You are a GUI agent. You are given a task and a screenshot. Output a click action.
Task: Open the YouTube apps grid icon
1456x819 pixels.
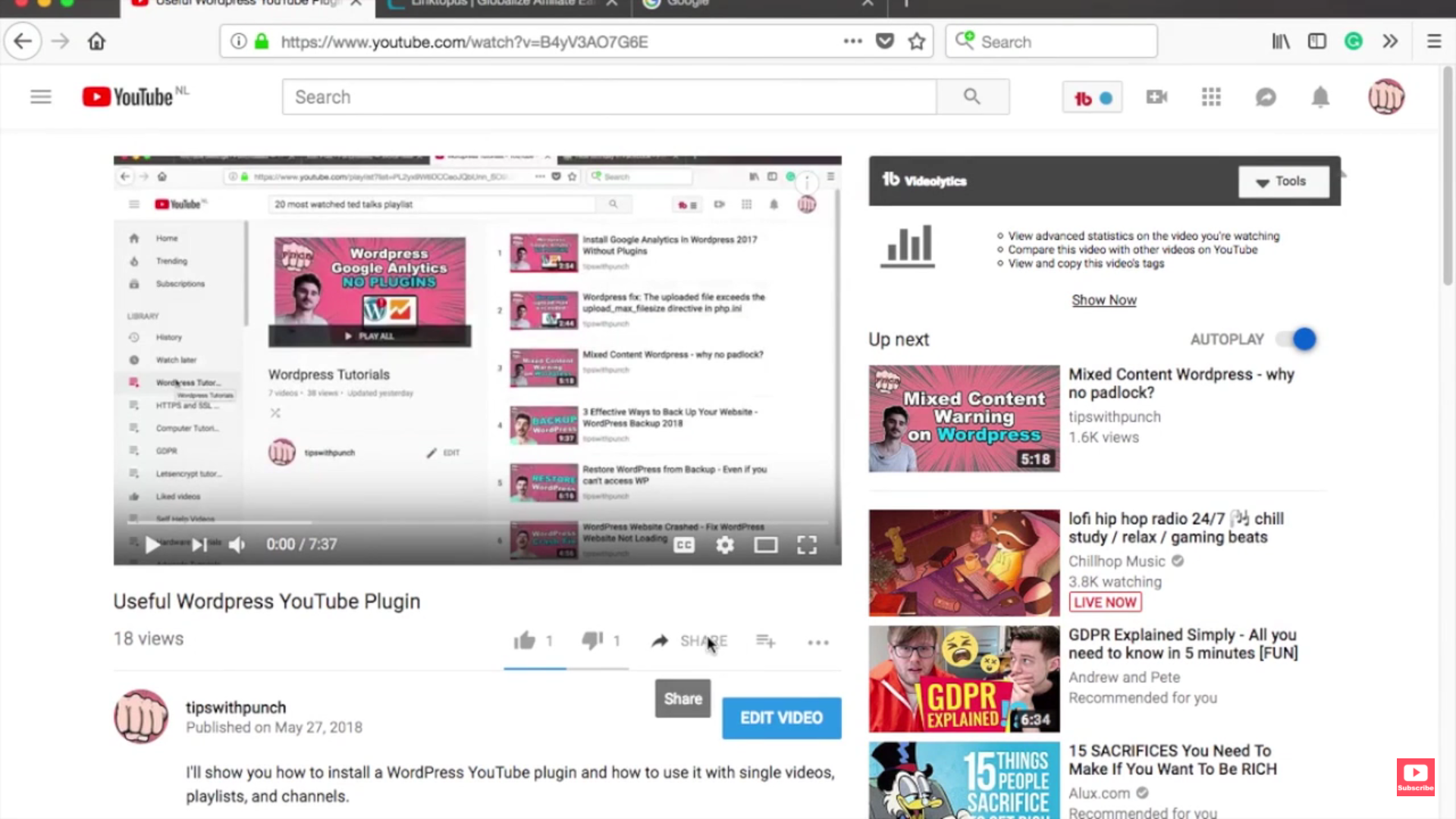click(1211, 97)
